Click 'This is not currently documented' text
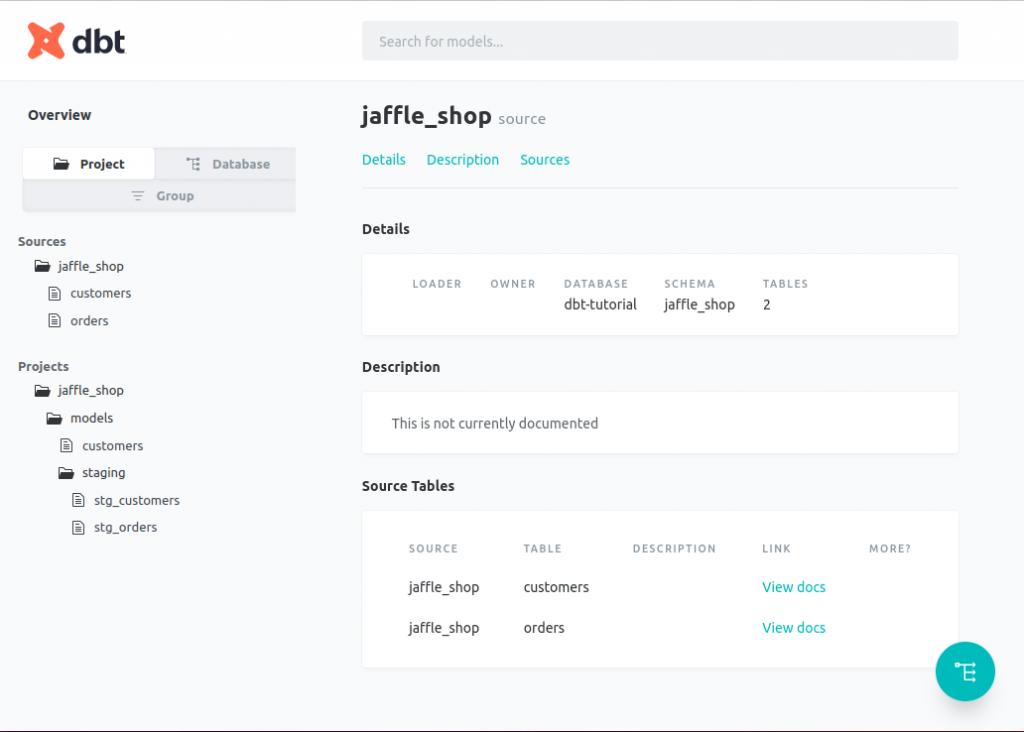 tap(494, 423)
